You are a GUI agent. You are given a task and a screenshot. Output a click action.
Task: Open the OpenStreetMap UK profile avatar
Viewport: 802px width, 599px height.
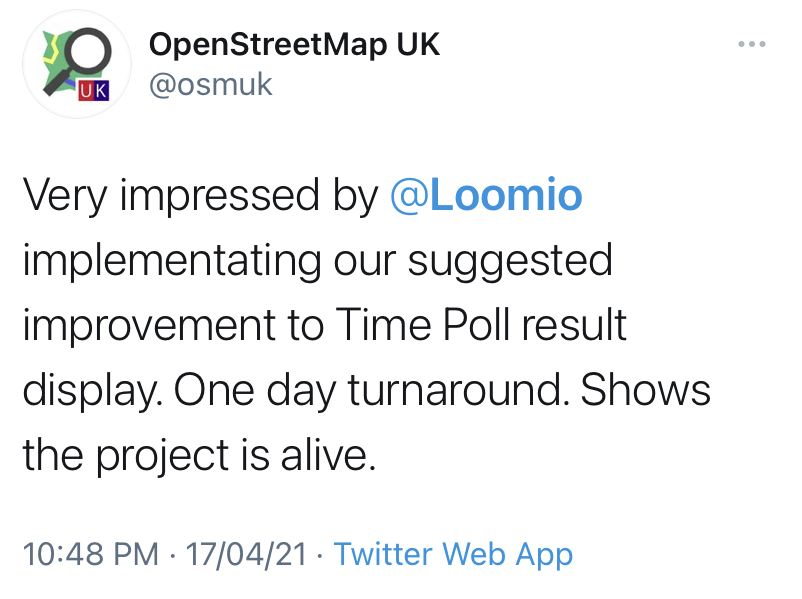coord(77,64)
